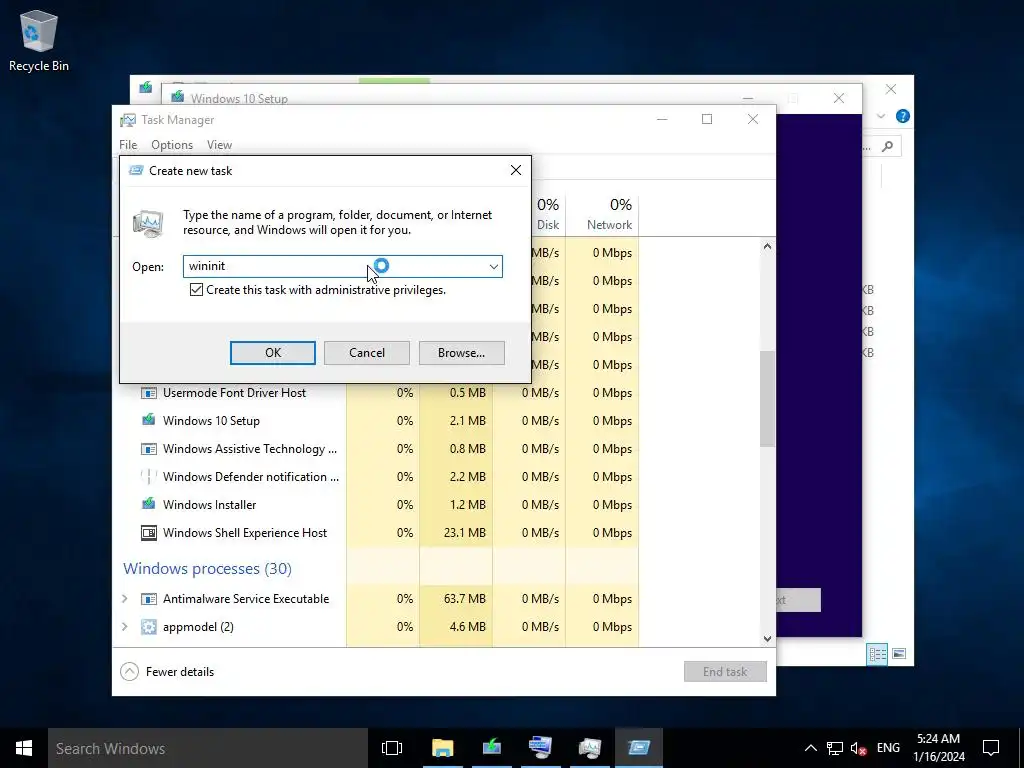
Task: Select the appmodel (2) row name
Action: coord(198,627)
